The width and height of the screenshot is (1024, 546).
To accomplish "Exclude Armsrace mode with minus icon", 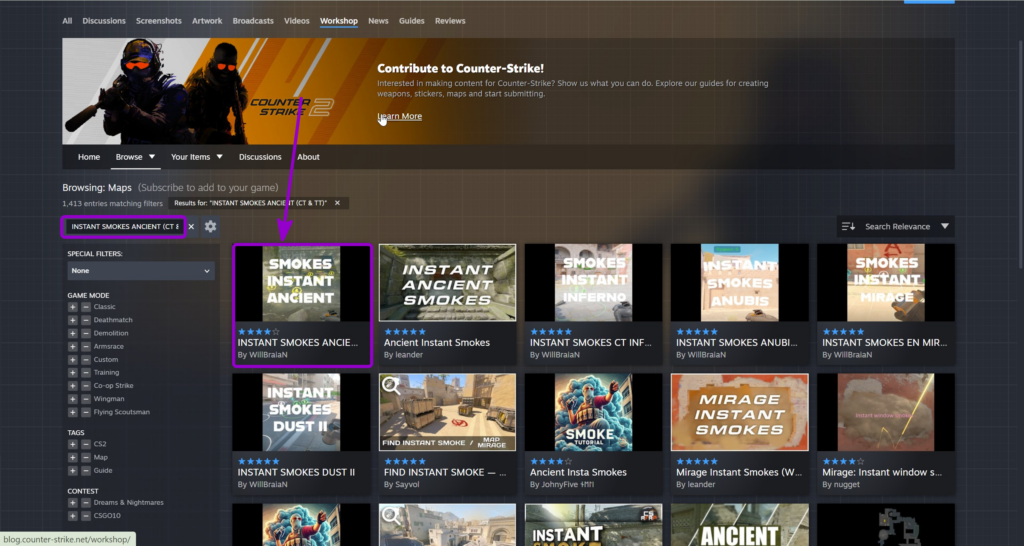I will pos(86,346).
